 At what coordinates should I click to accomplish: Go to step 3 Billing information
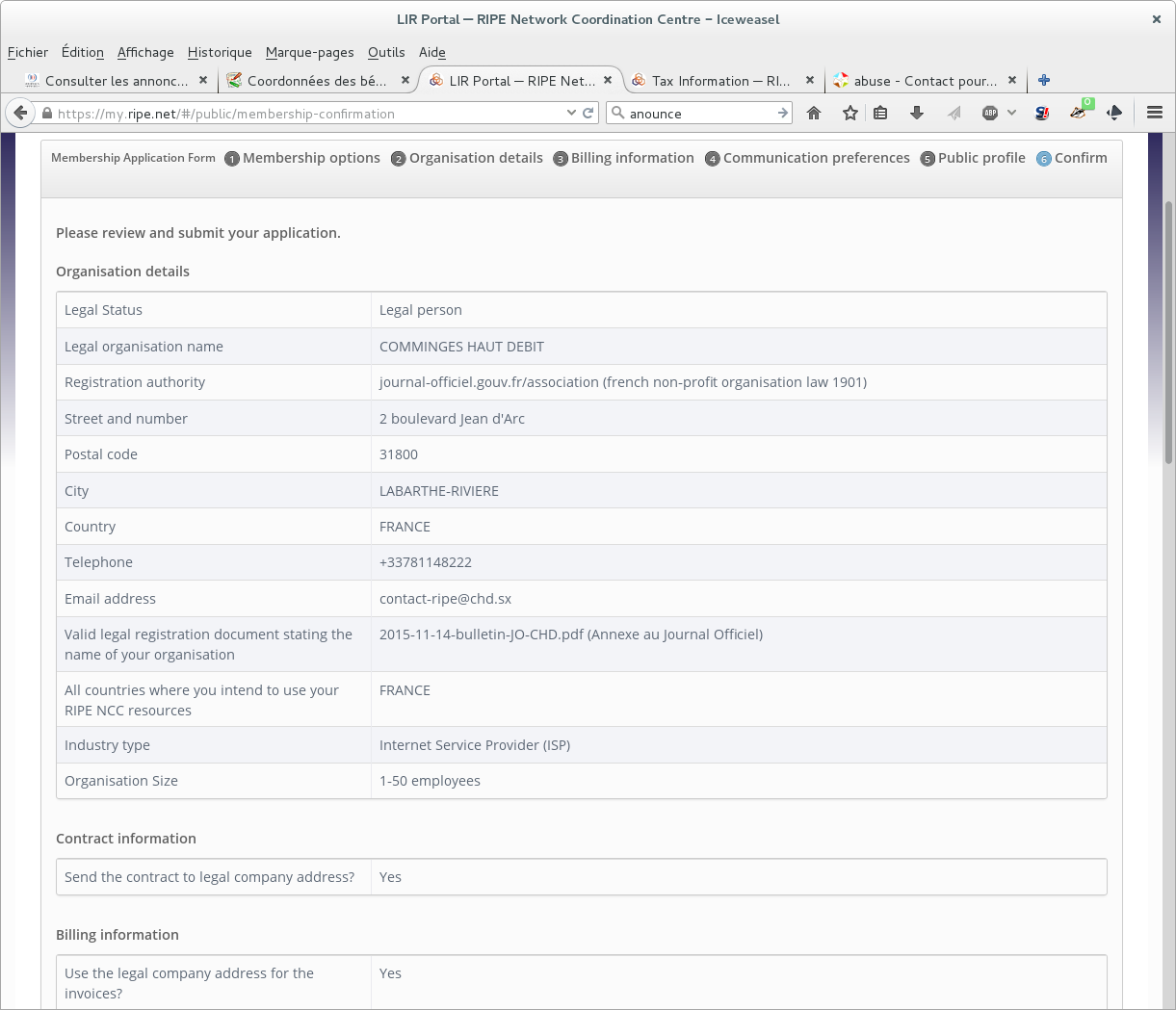[623, 158]
